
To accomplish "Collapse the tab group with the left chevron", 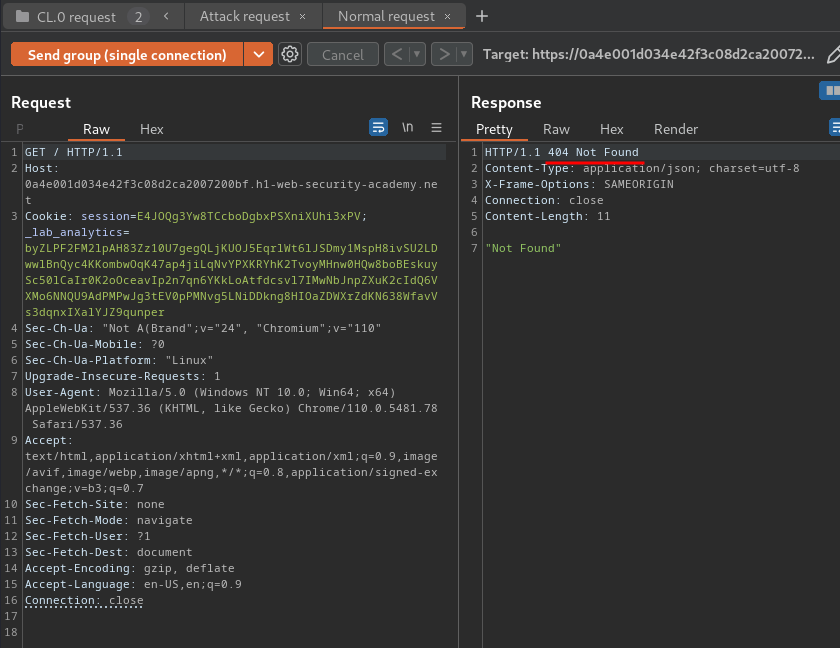I will (x=166, y=17).
